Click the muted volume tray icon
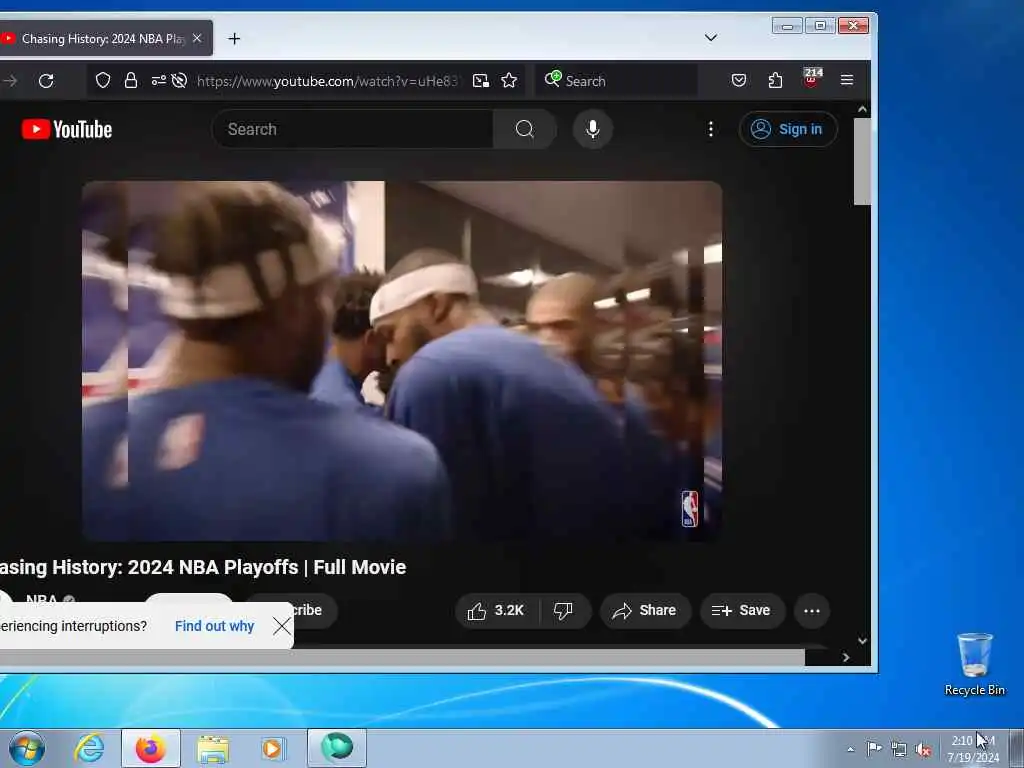The image size is (1024, 768). point(923,750)
